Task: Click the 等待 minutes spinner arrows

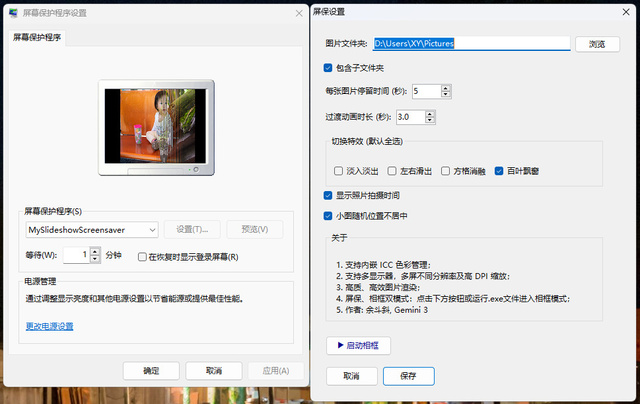Action: point(95,256)
